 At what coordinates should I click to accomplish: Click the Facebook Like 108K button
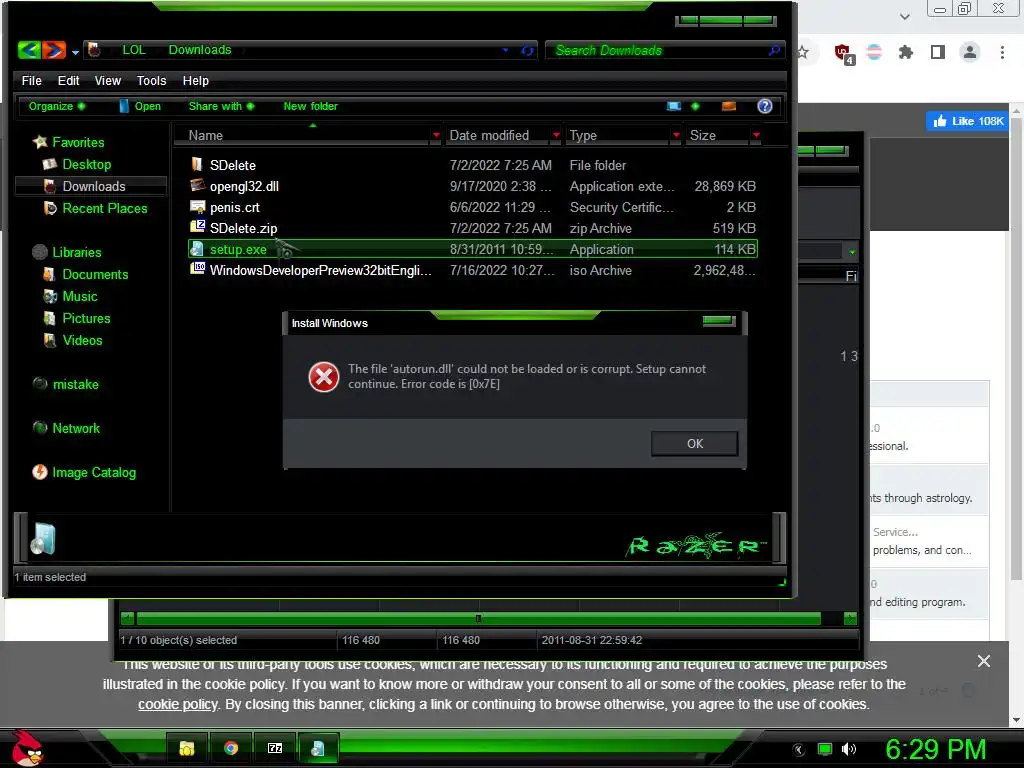(x=968, y=121)
